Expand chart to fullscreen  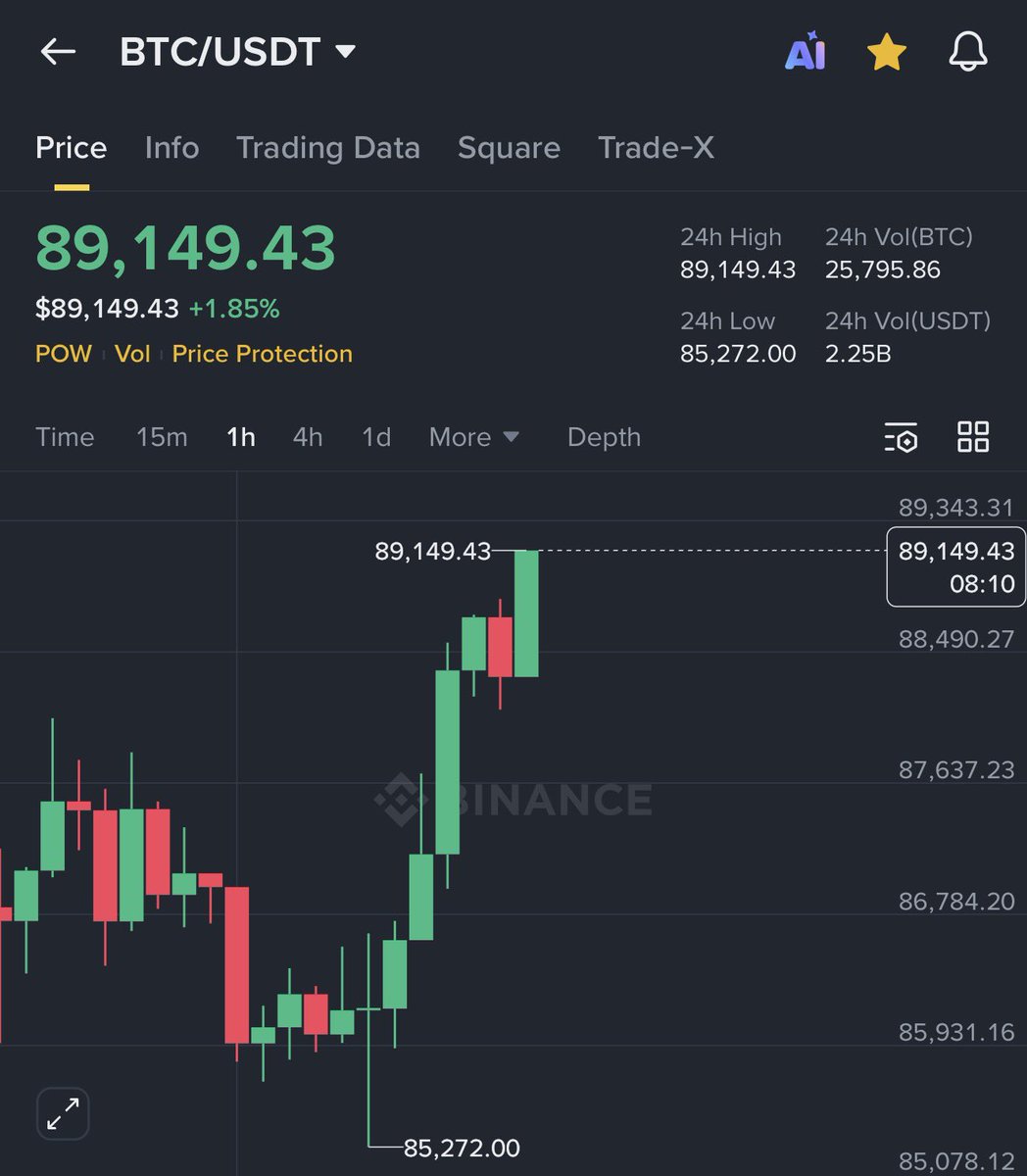[x=63, y=1114]
